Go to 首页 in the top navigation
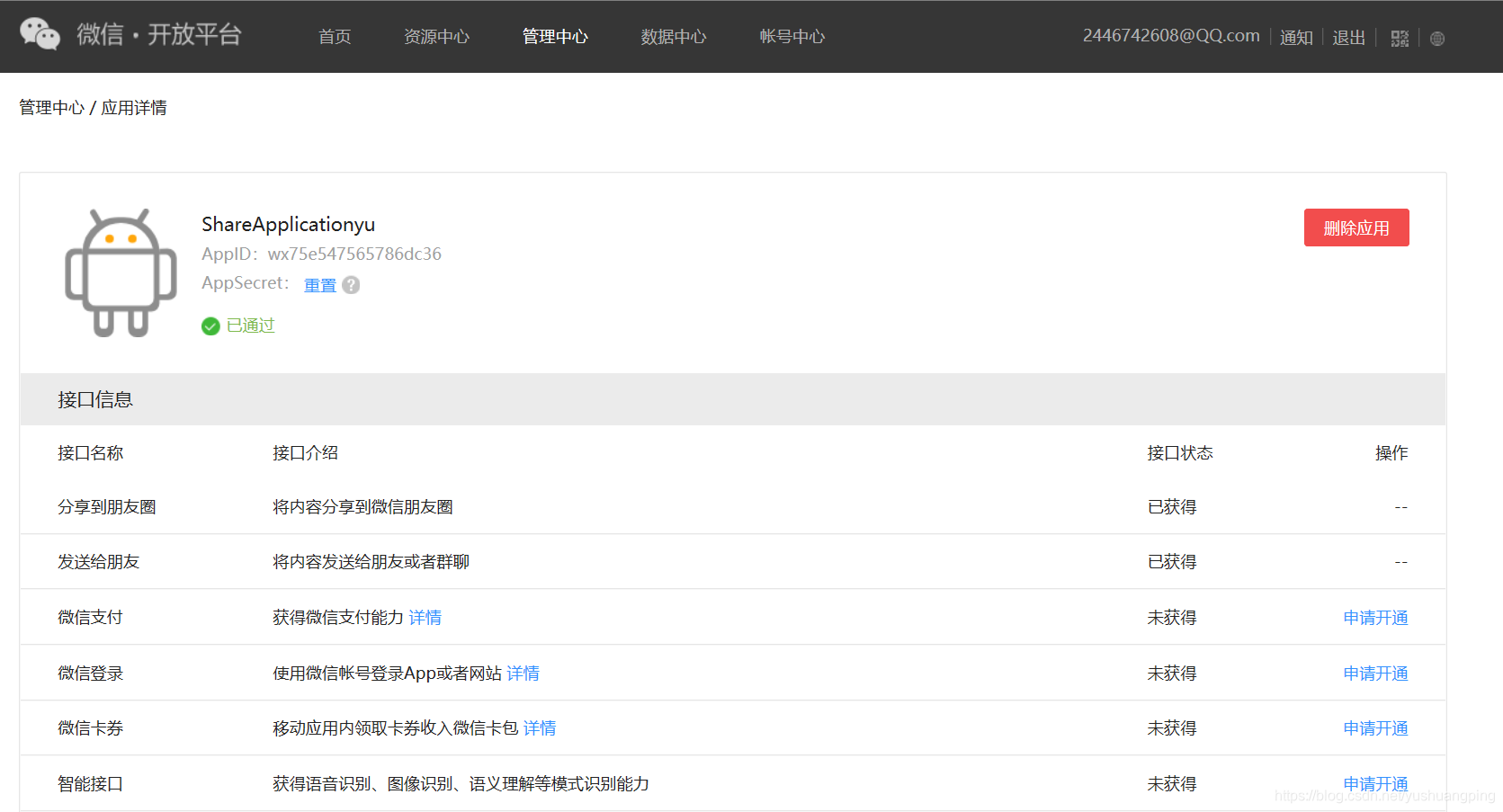 pyautogui.click(x=335, y=37)
